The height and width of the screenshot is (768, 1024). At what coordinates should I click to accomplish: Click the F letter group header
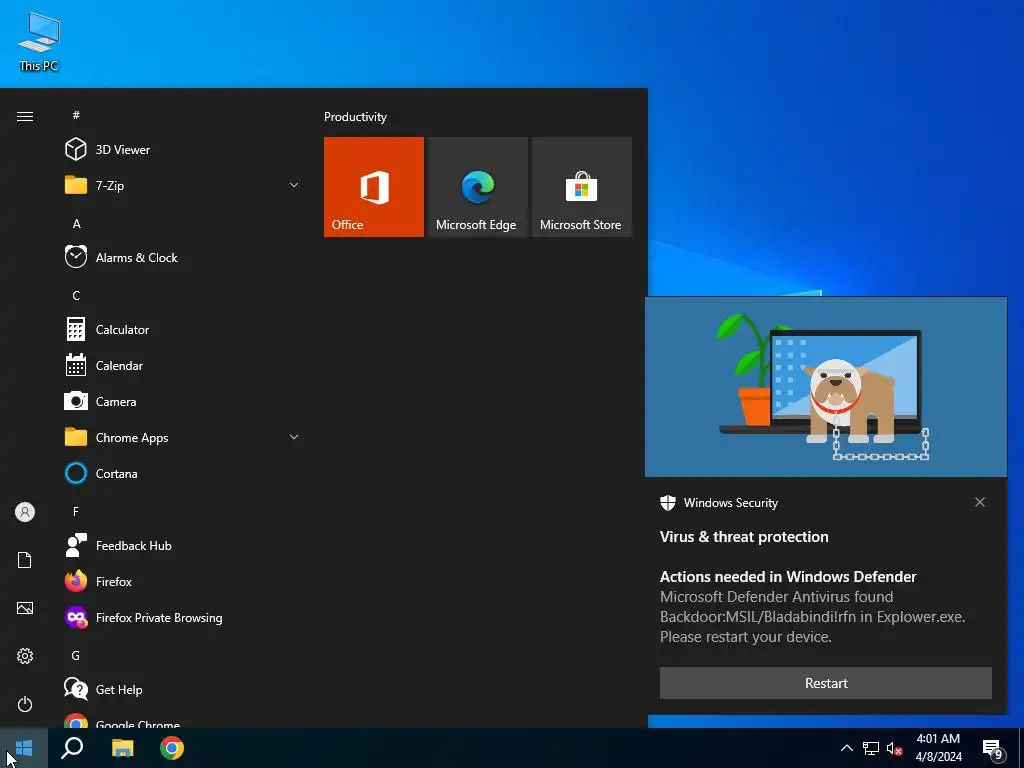[x=76, y=511]
